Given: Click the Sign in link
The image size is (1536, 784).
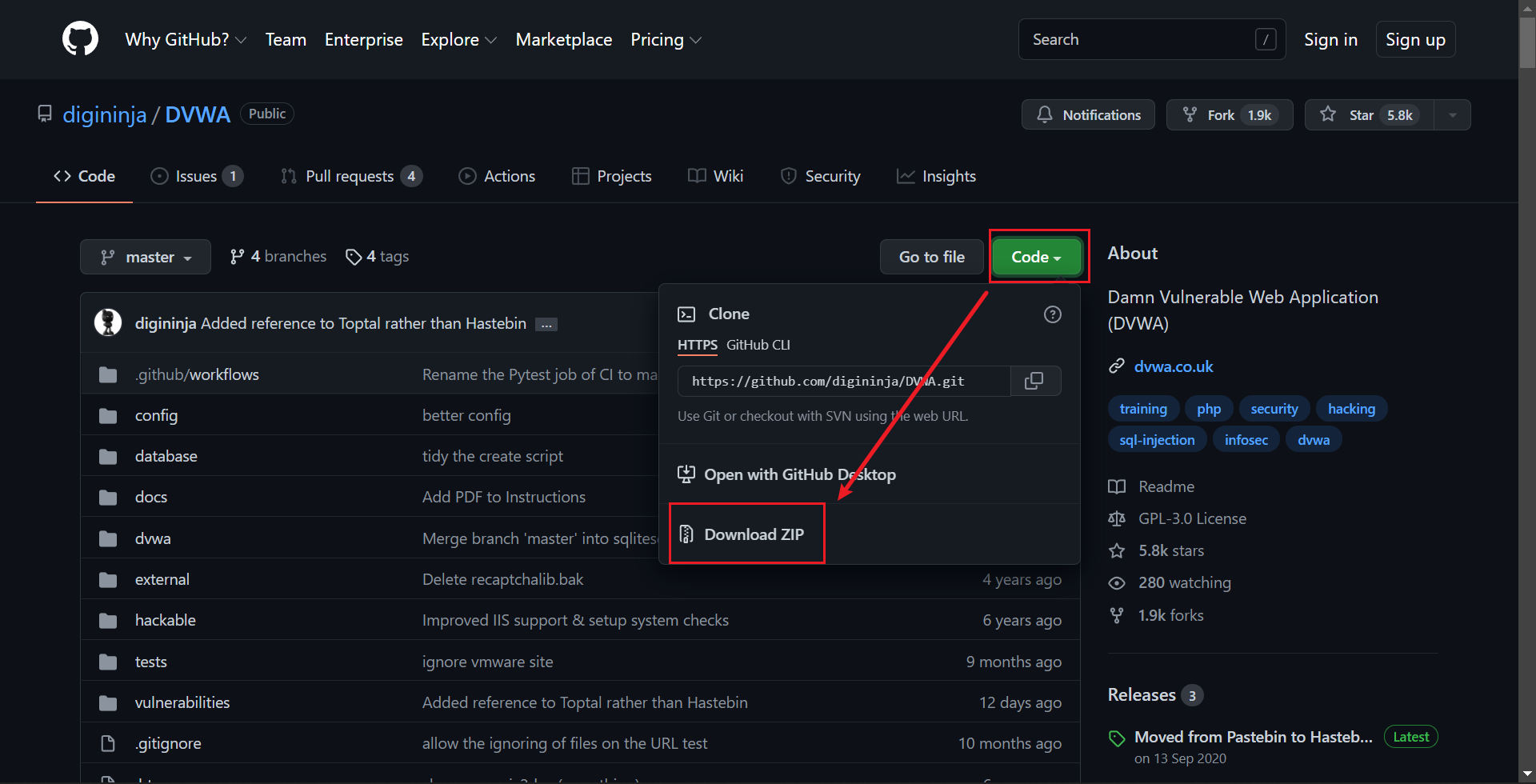Looking at the screenshot, I should (x=1330, y=39).
